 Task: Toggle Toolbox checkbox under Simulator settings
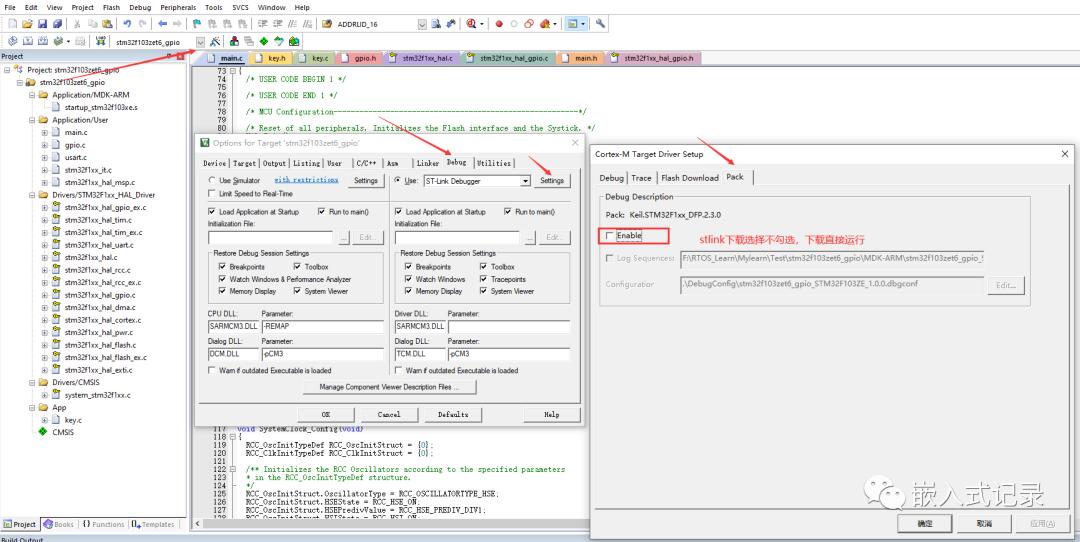(x=298, y=267)
